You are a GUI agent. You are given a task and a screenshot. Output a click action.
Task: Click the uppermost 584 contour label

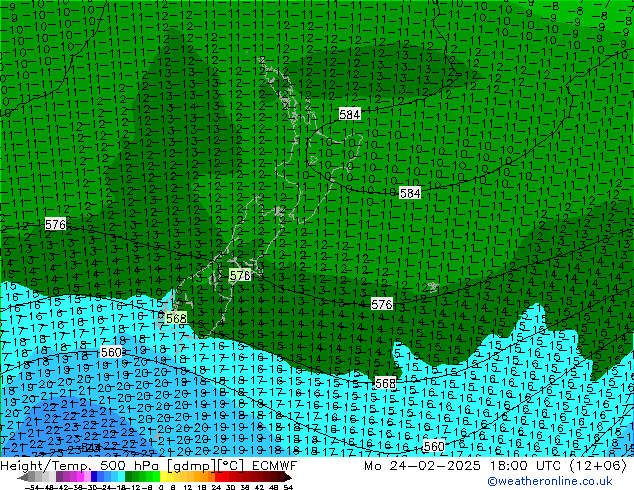[x=350, y=115]
